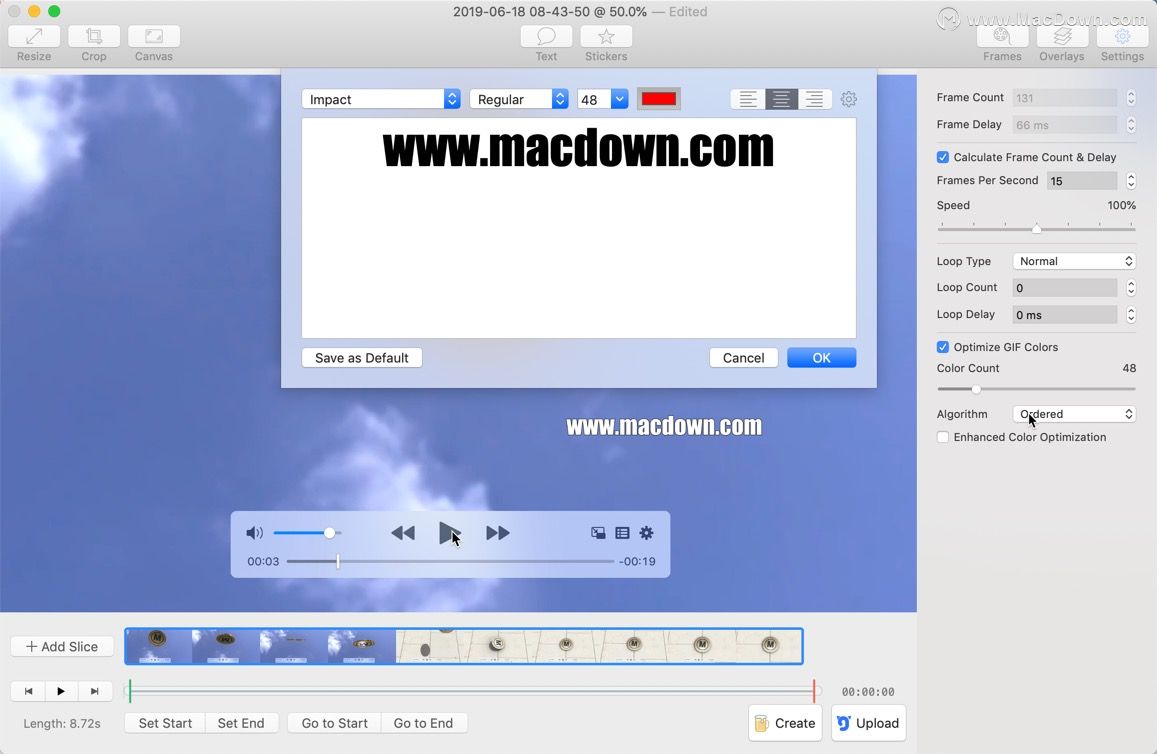The width and height of the screenshot is (1157, 754).
Task: Click the Frames Per Second field
Action: pos(1082,181)
